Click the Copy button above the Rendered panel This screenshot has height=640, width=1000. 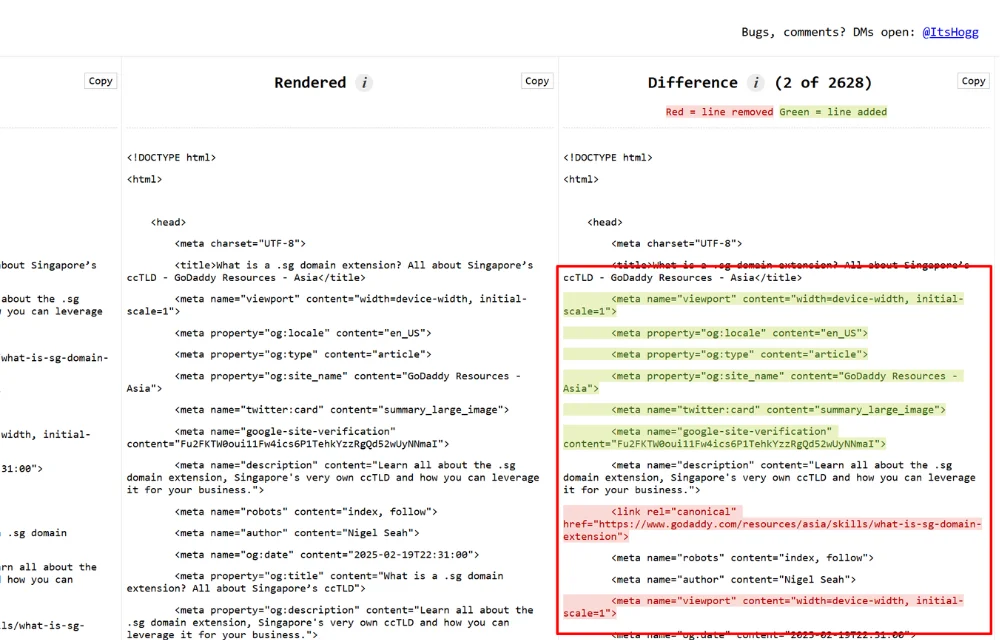[x=536, y=81]
